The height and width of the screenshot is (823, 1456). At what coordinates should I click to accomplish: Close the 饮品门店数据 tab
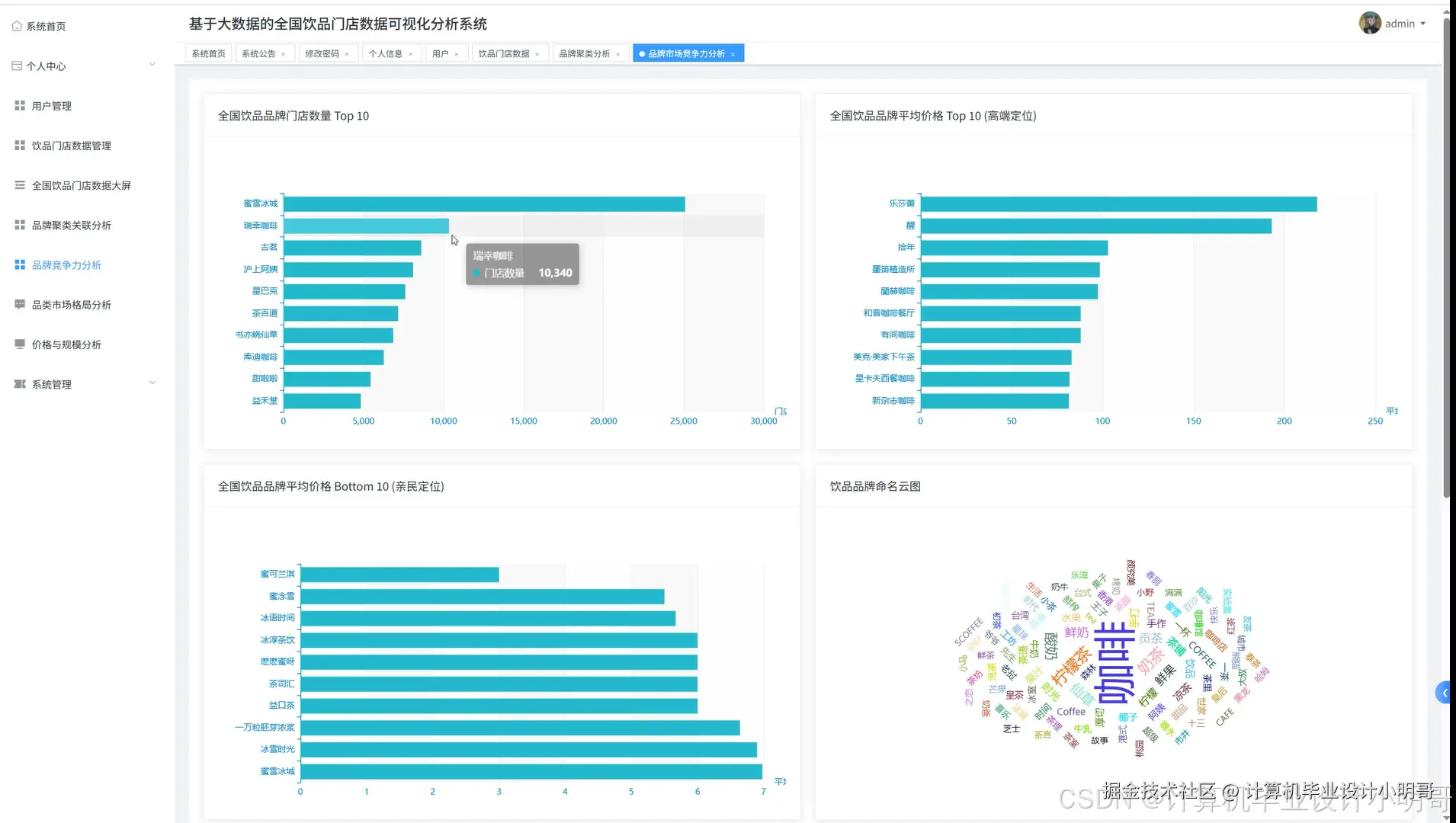coord(537,54)
